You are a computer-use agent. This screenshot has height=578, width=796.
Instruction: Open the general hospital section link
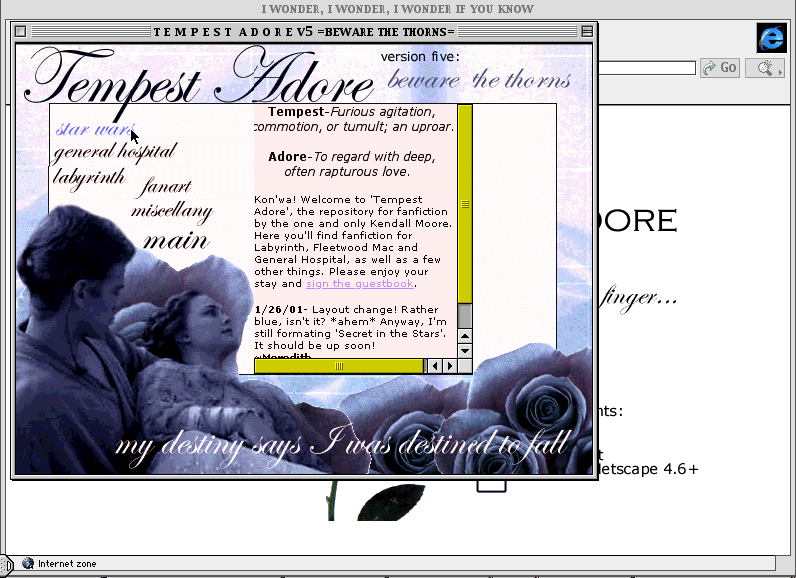point(114,153)
